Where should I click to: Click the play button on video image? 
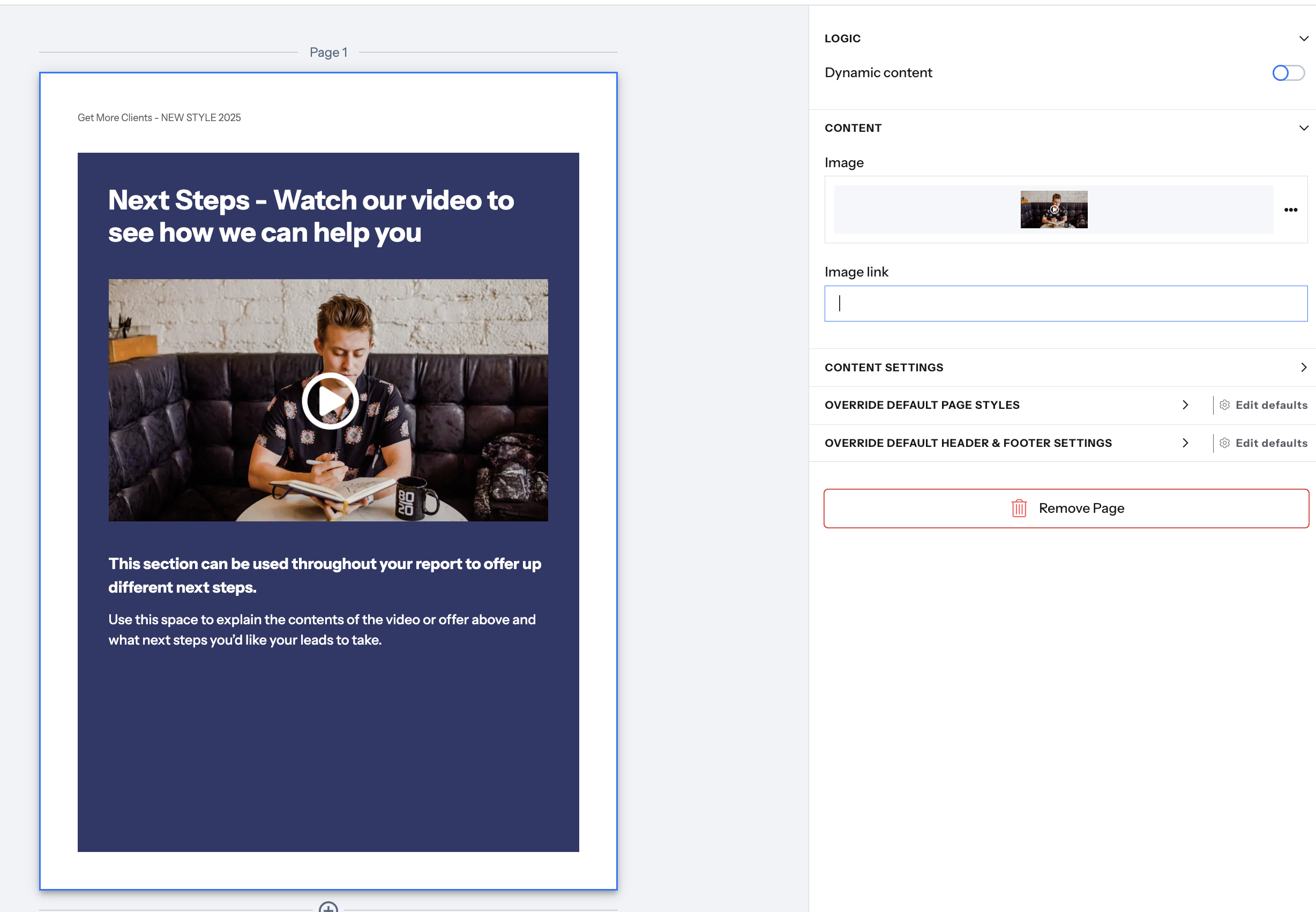click(x=330, y=401)
